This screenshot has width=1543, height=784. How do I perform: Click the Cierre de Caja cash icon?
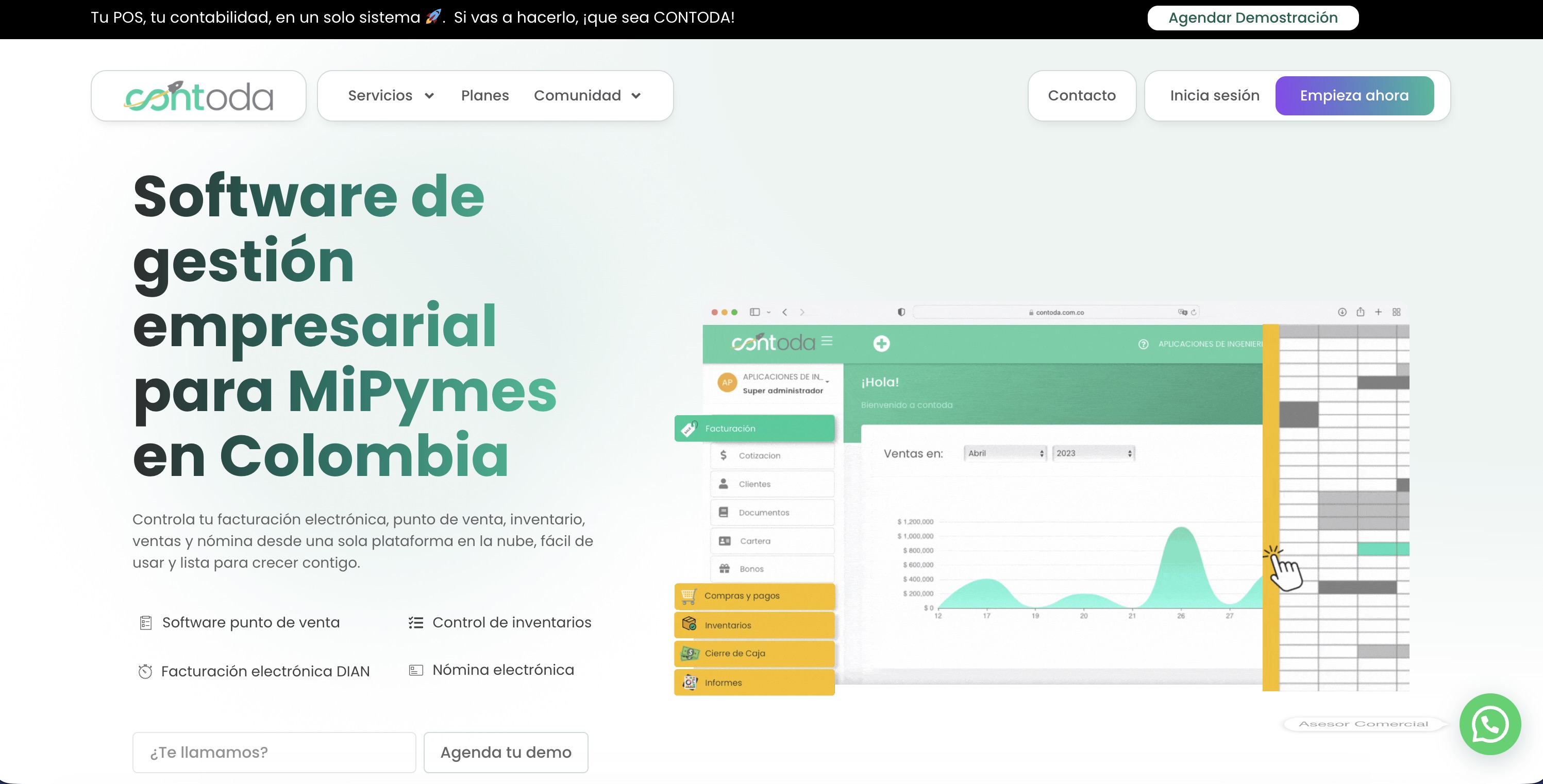(690, 654)
